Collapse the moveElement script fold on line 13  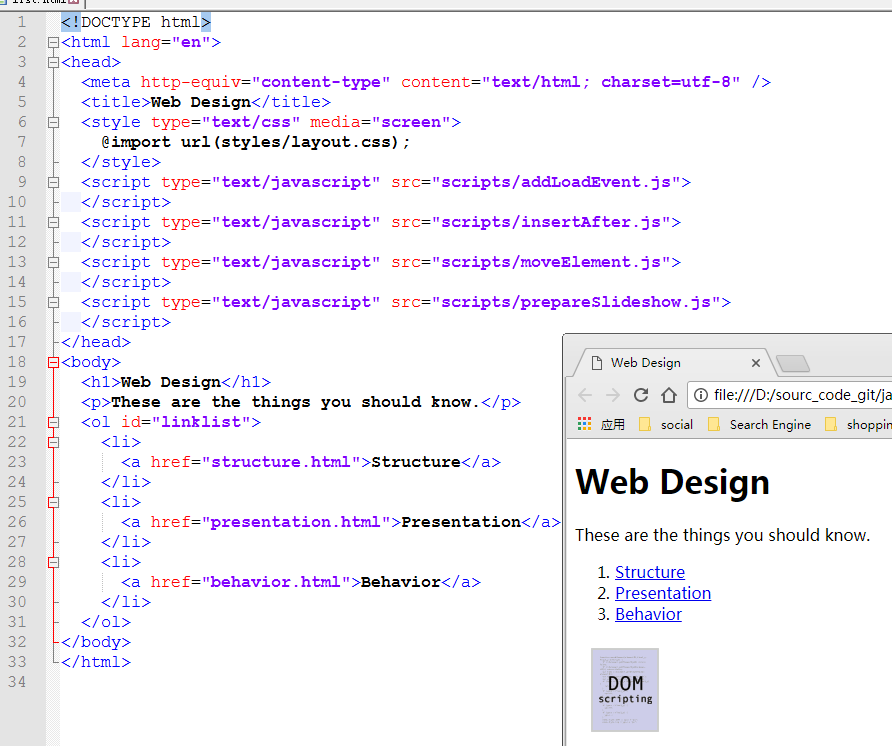point(53,262)
